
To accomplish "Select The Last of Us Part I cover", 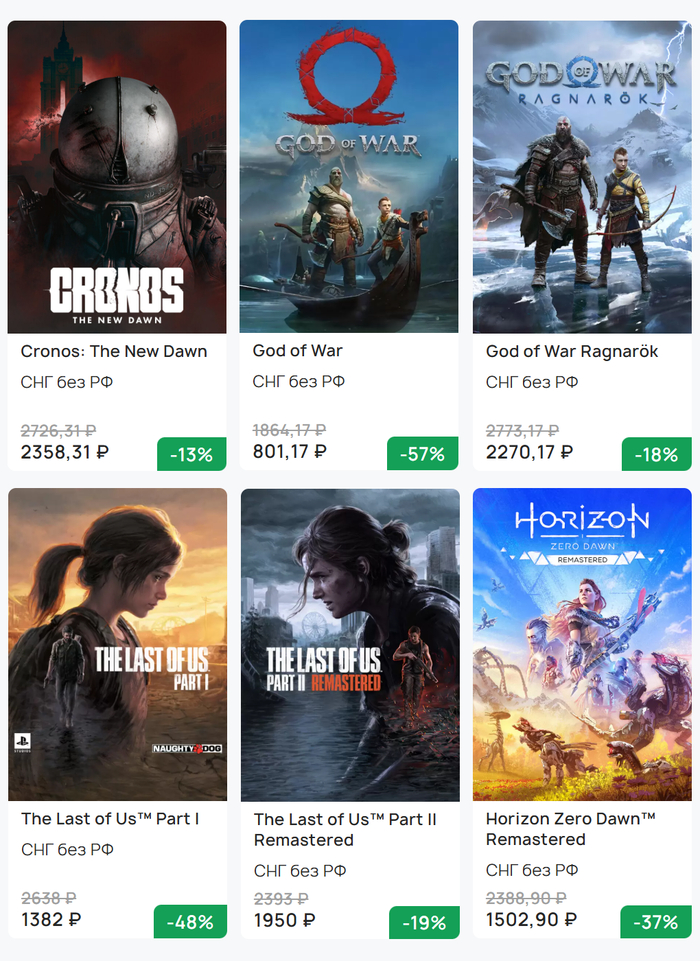I will coord(117,644).
